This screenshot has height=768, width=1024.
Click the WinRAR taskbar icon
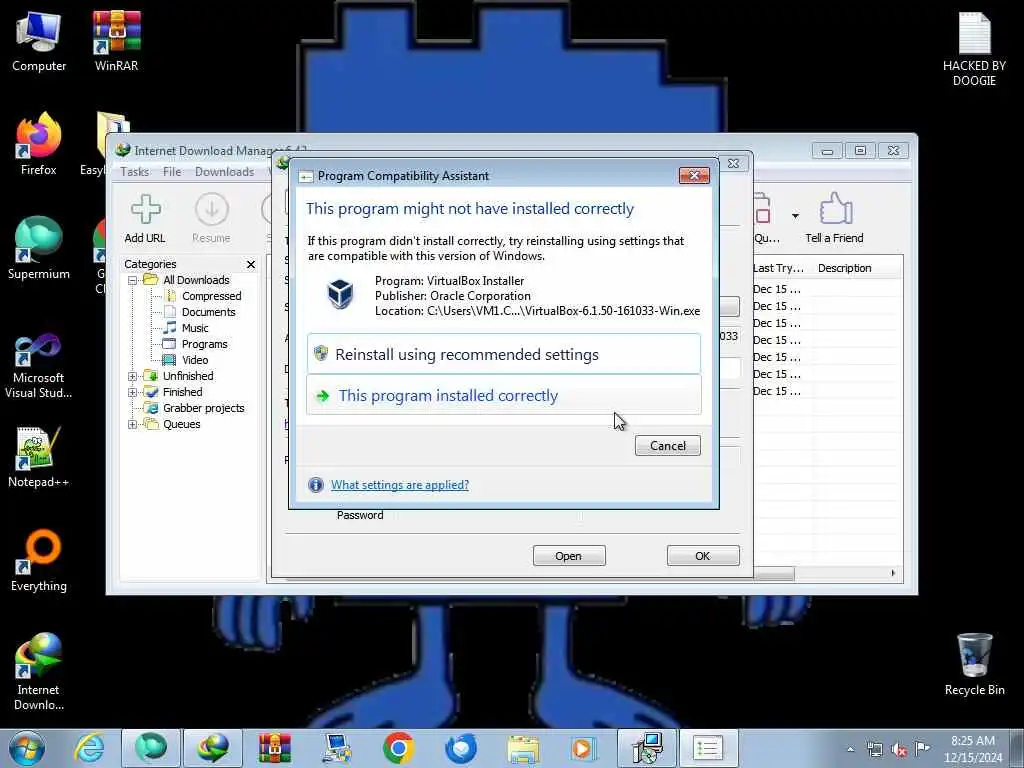tap(275, 748)
